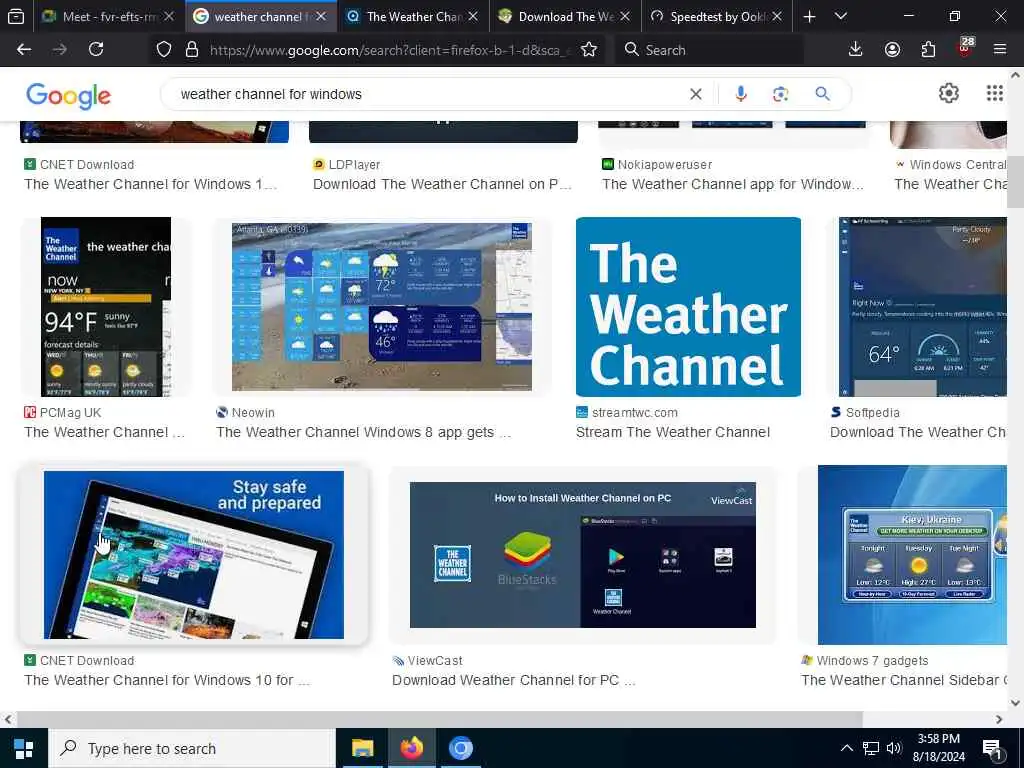Open the notifications action center

[x=993, y=749]
